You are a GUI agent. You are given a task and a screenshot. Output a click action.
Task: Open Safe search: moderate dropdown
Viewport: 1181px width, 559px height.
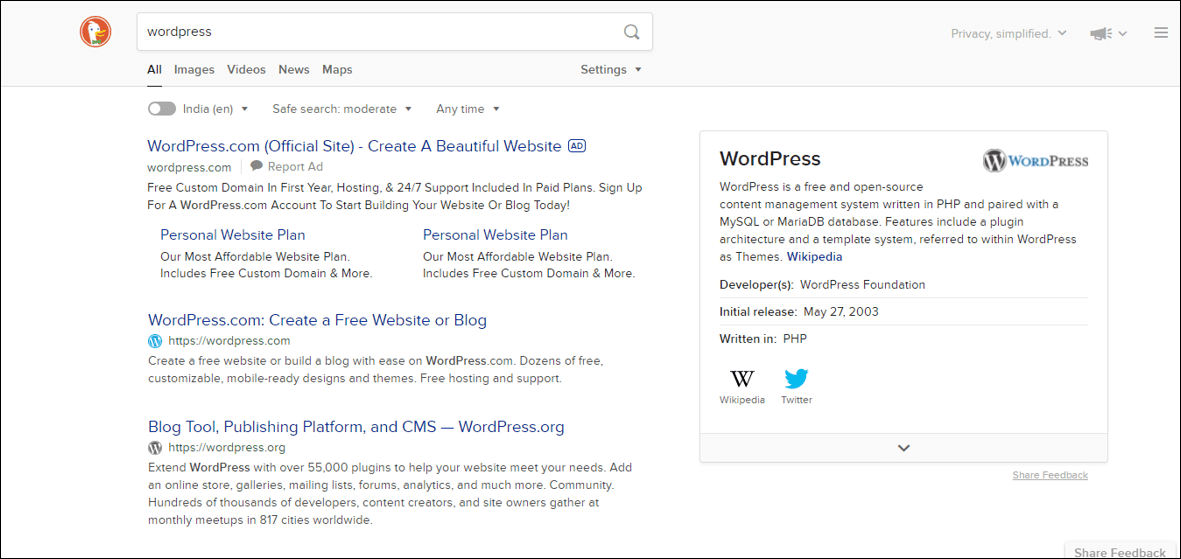[342, 109]
